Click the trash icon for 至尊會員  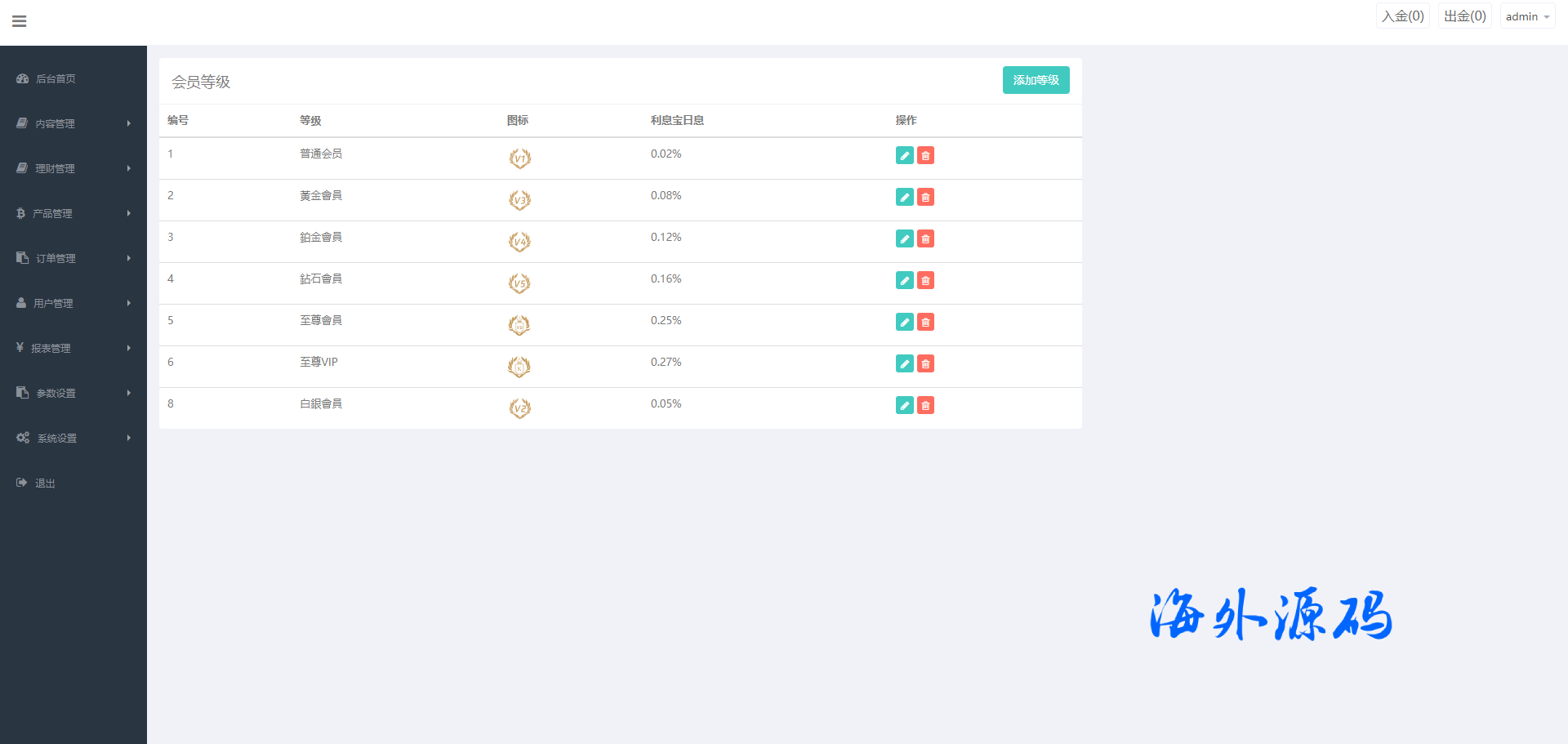tap(925, 323)
